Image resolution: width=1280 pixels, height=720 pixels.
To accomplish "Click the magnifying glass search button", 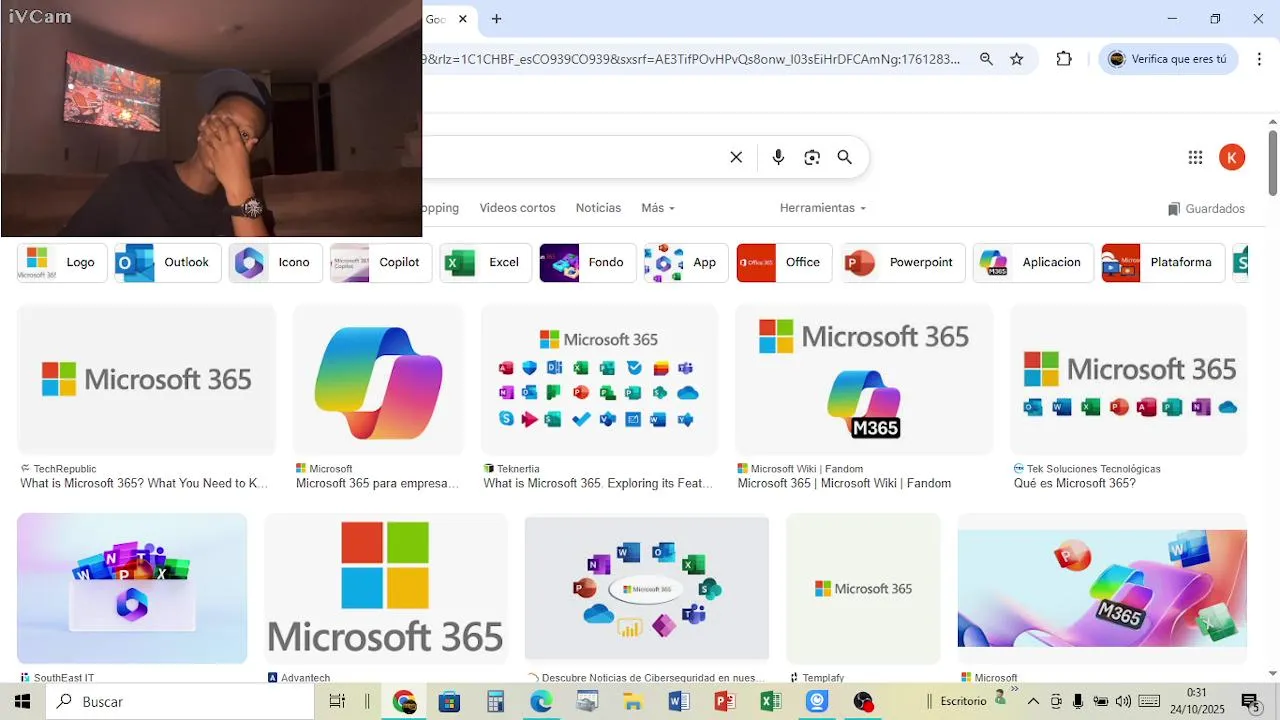I will tap(845, 157).
